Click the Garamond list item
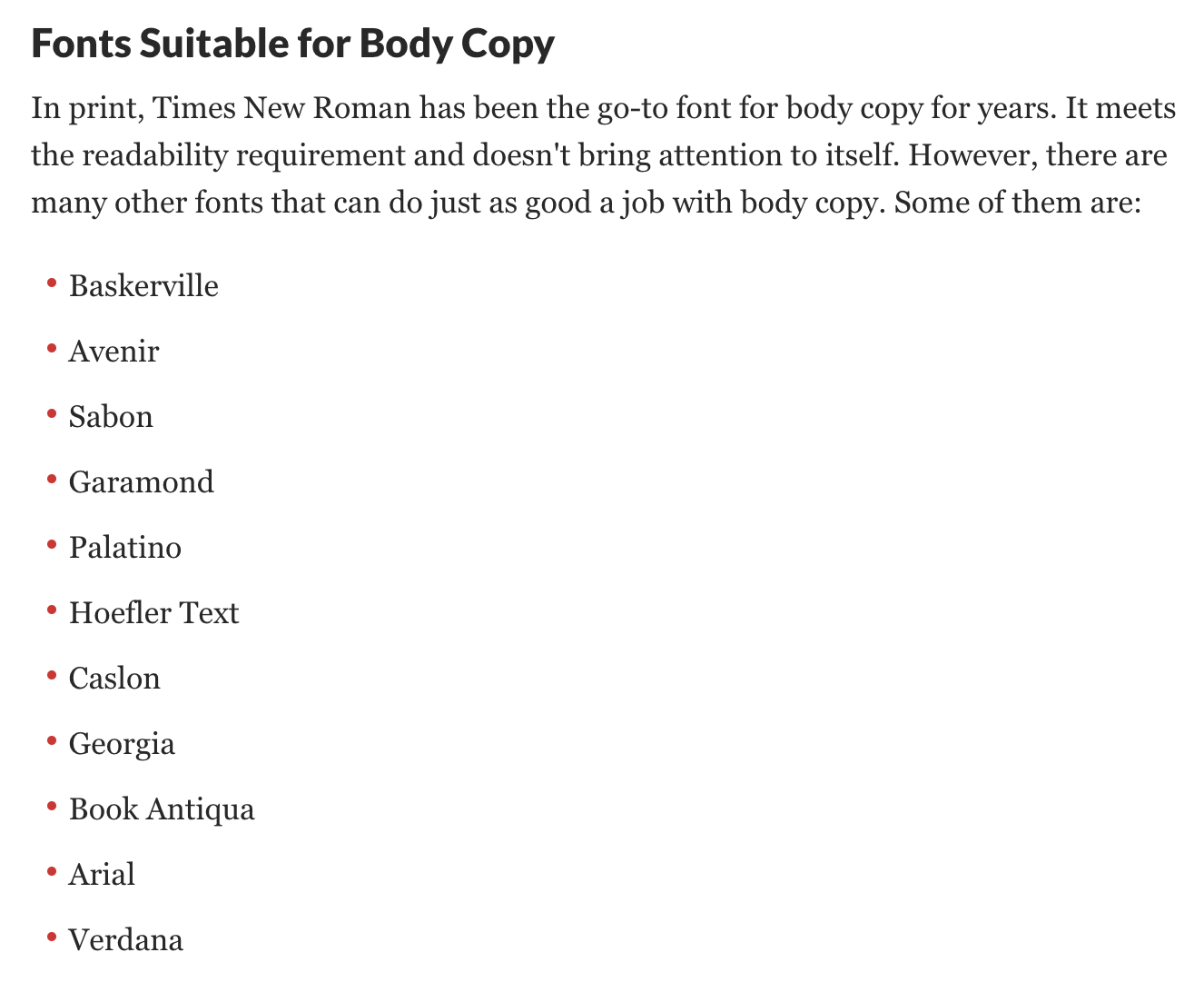Viewport: 1204px width, 992px height. 142,482
